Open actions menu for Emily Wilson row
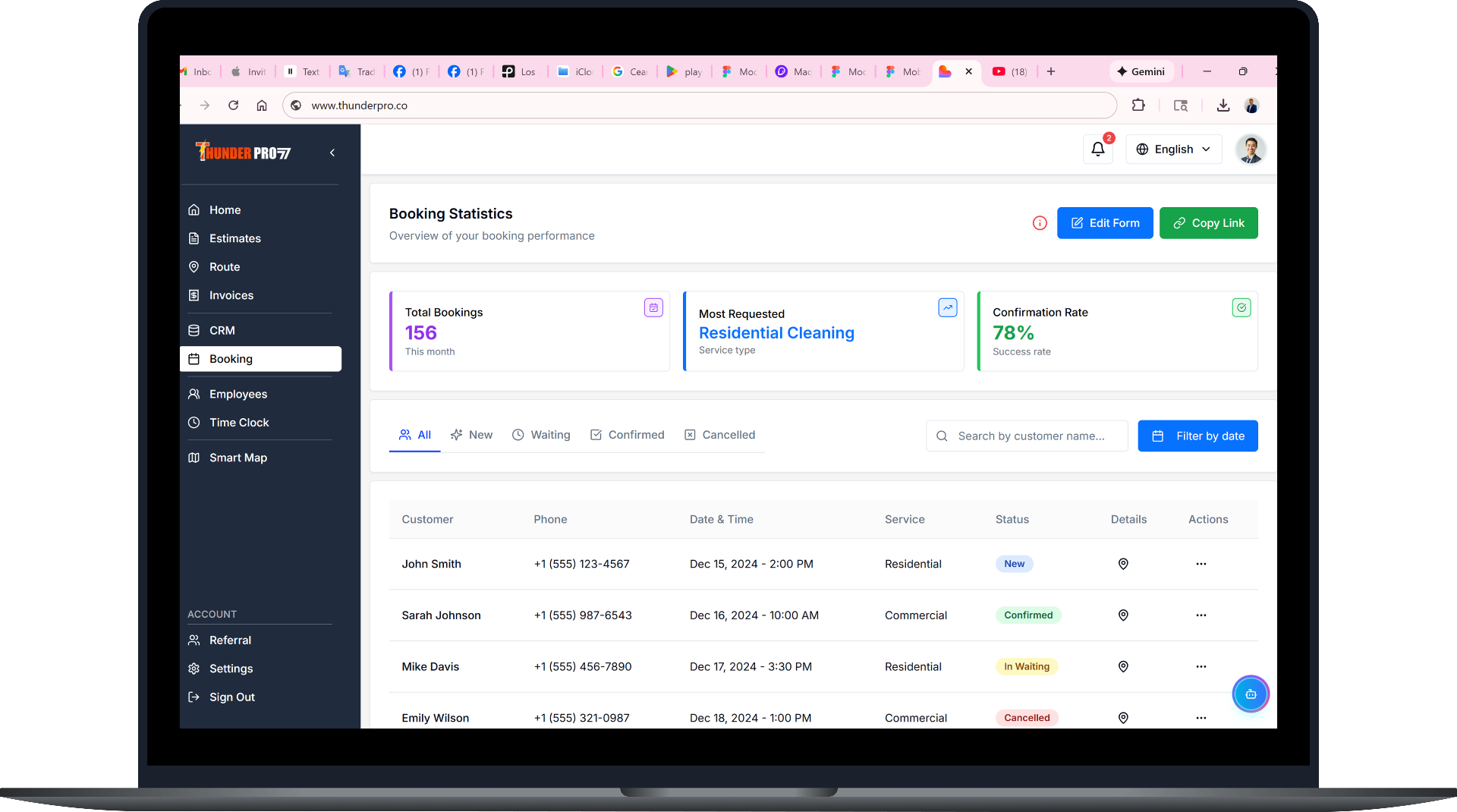The width and height of the screenshot is (1457, 812). 1201,718
